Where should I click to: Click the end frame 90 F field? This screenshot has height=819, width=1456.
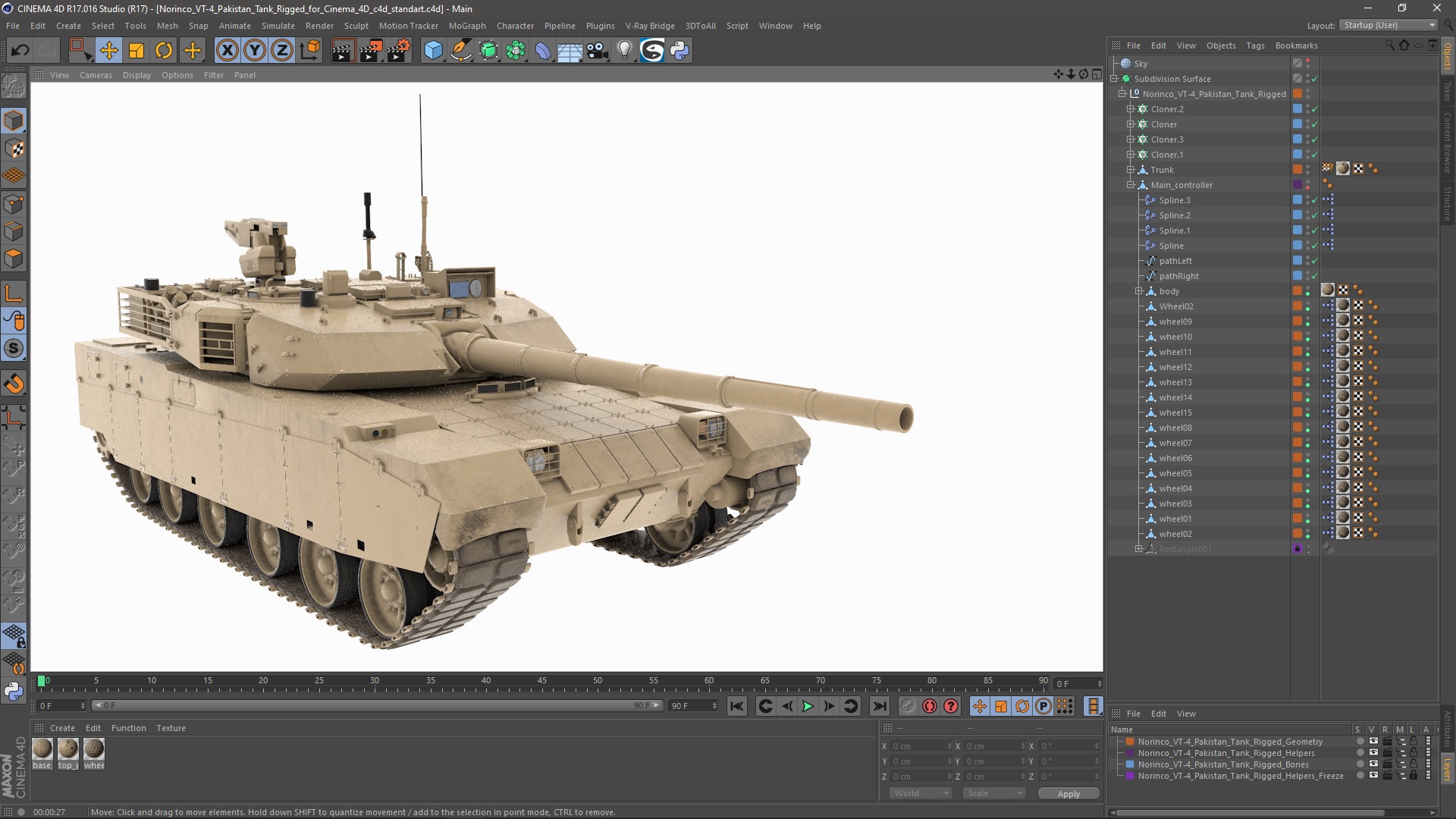(692, 706)
